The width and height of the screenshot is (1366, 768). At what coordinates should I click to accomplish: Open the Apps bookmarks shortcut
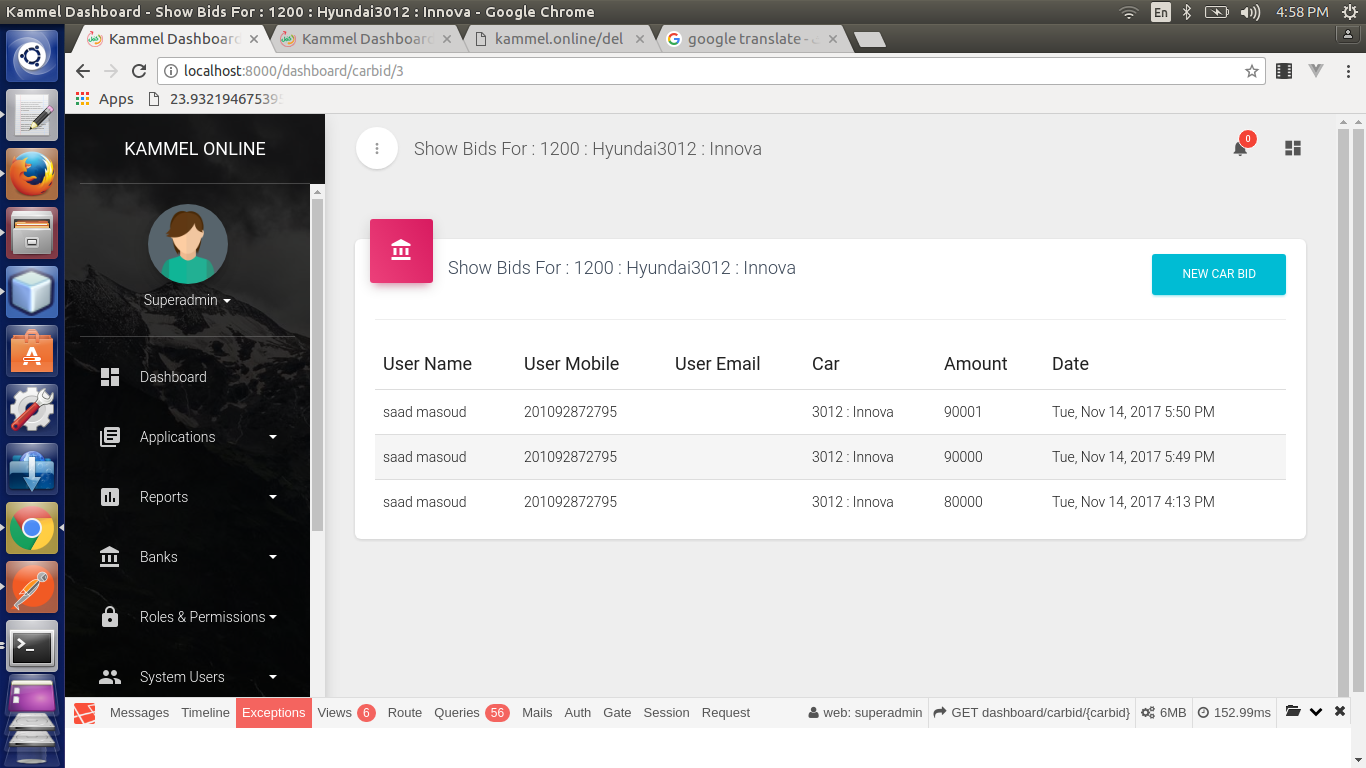[x=104, y=99]
